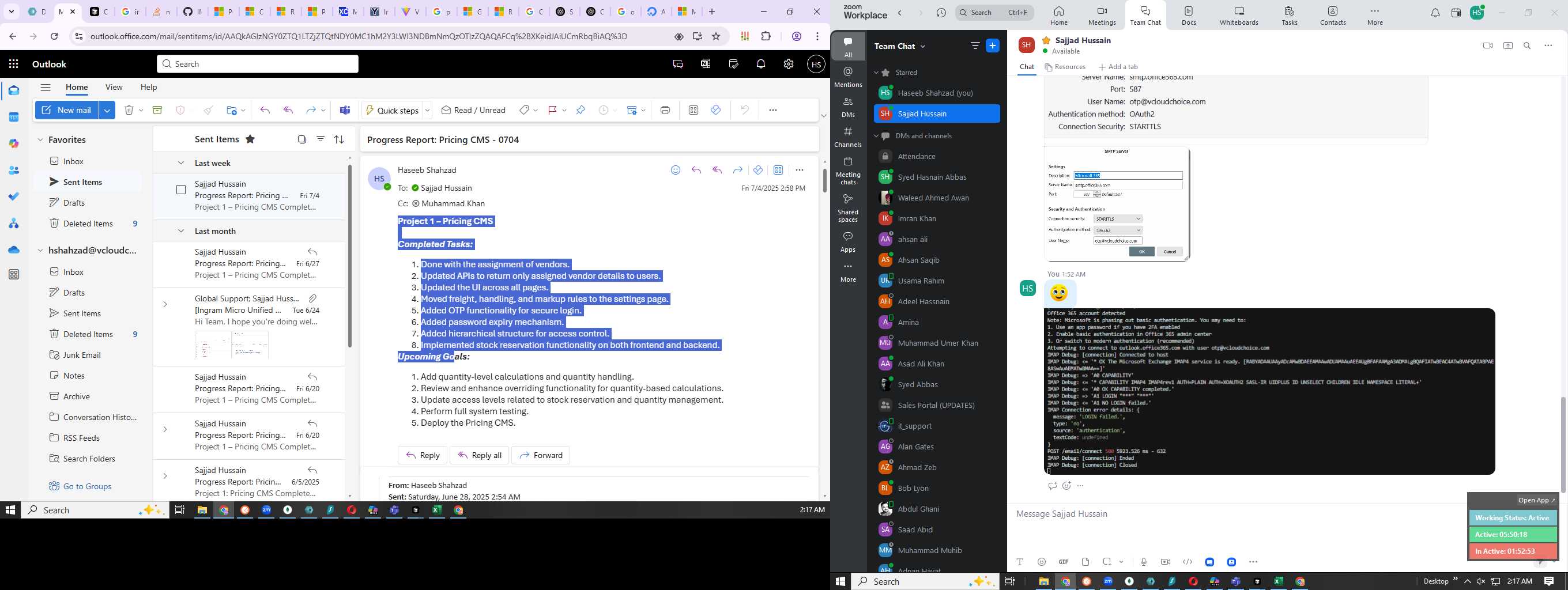Image resolution: width=1568 pixels, height=590 pixels.
Task: Open Zoom chat emoji picker
Action: click(x=1042, y=562)
